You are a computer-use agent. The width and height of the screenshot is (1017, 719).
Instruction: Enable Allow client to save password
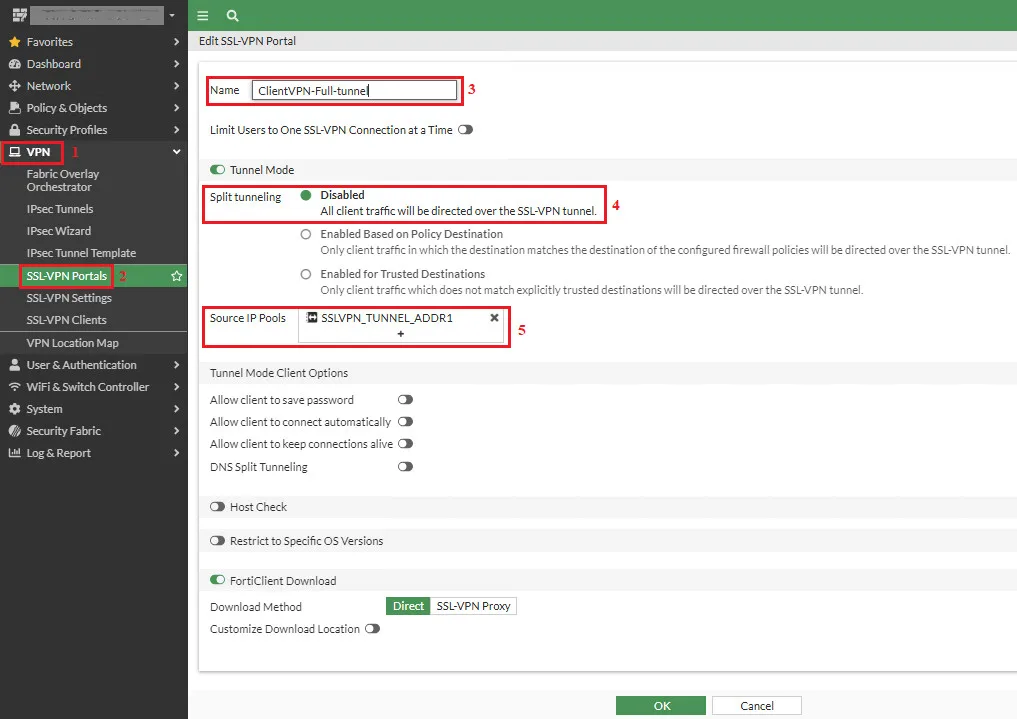pos(405,400)
